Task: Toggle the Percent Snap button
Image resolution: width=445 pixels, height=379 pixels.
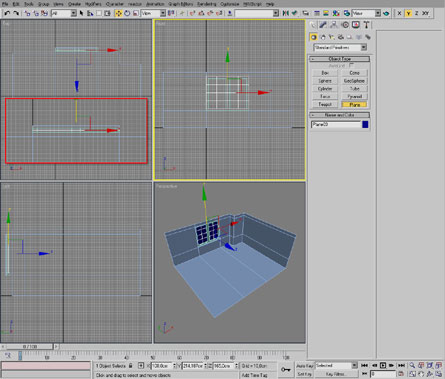Action: 210,13
